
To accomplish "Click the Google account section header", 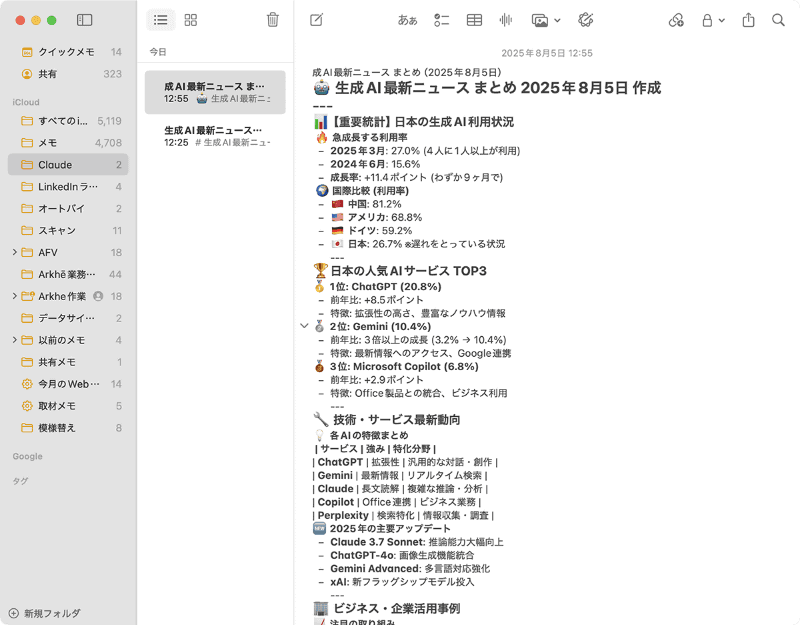I will [x=28, y=457].
